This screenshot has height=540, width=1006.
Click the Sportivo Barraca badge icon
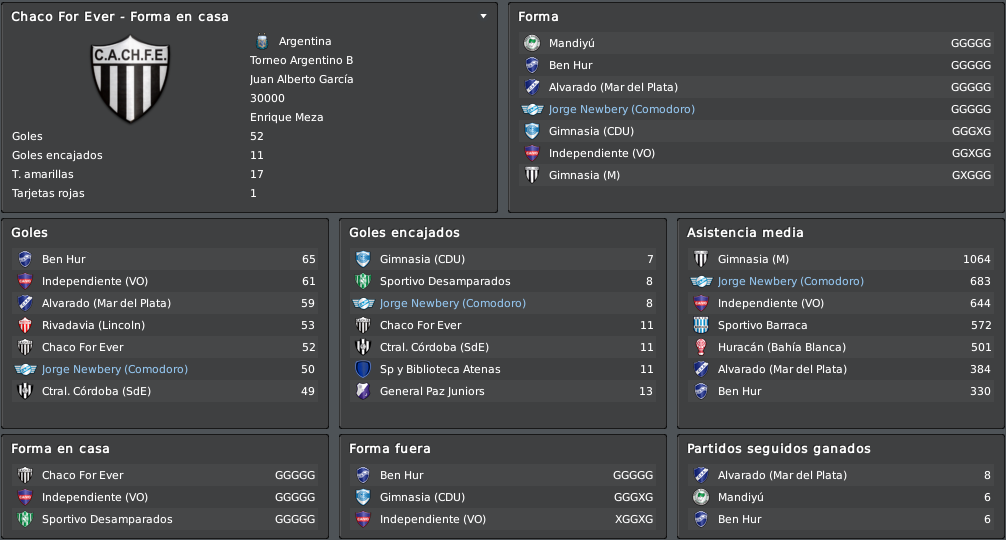click(701, 325)
